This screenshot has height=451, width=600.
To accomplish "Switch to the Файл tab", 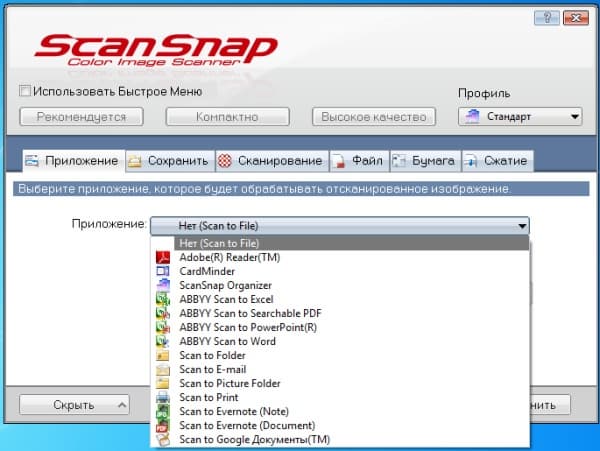I will click(359, 161).
